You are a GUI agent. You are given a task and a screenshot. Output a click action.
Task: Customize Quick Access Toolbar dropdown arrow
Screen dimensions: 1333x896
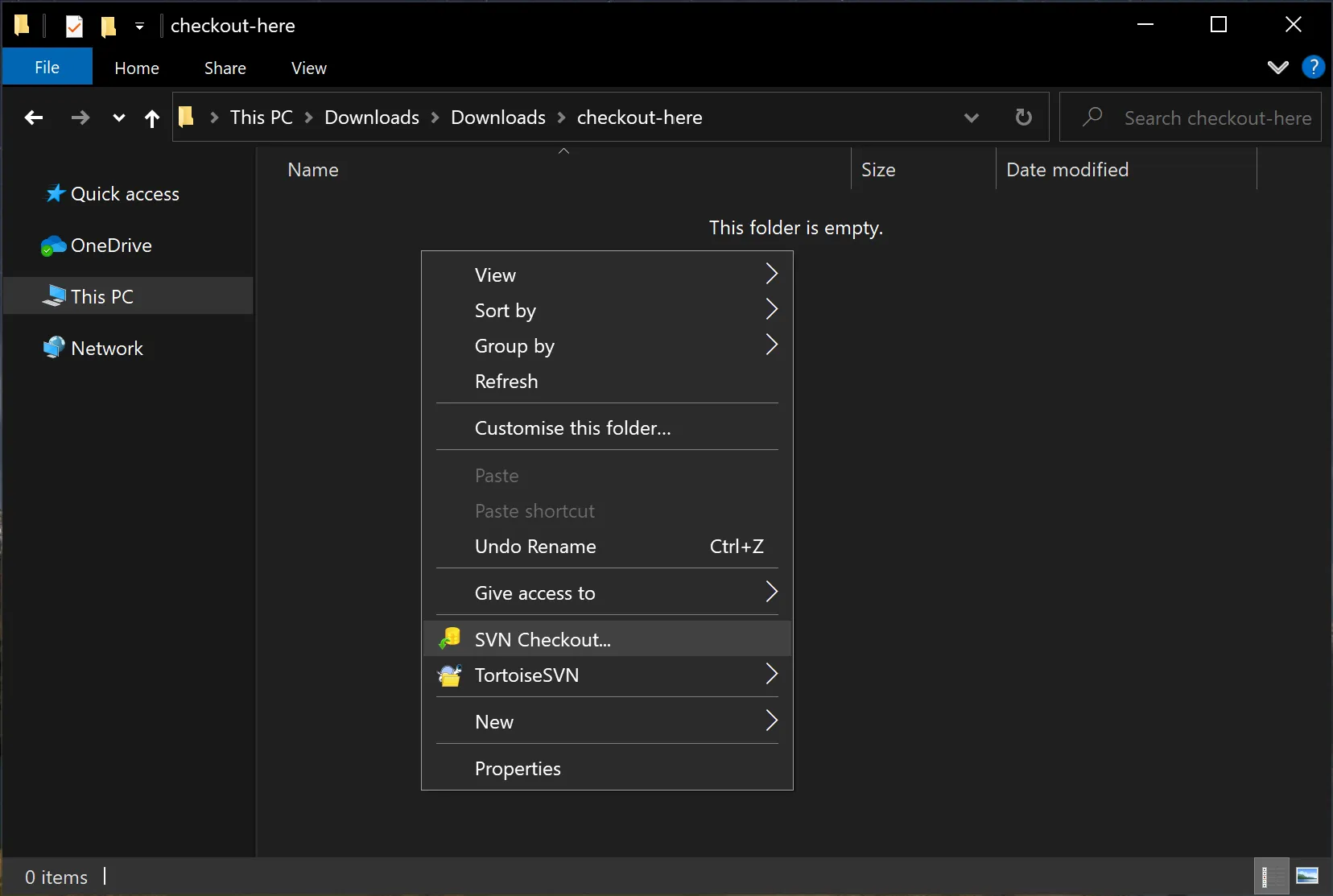[x=139, y=26]
